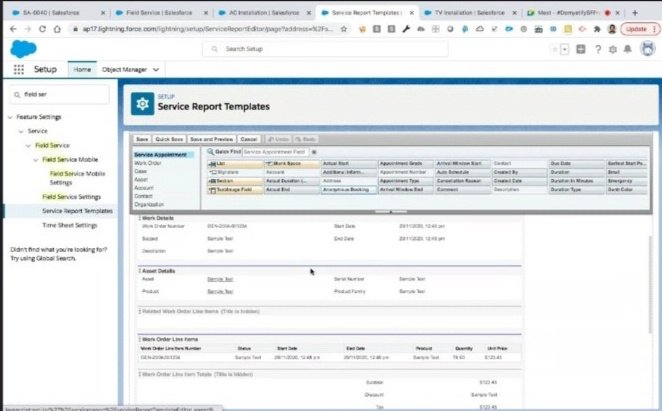Reload the page with refresh icon
662x411 pixels.
pyautogui.click(x=42, y=29)
